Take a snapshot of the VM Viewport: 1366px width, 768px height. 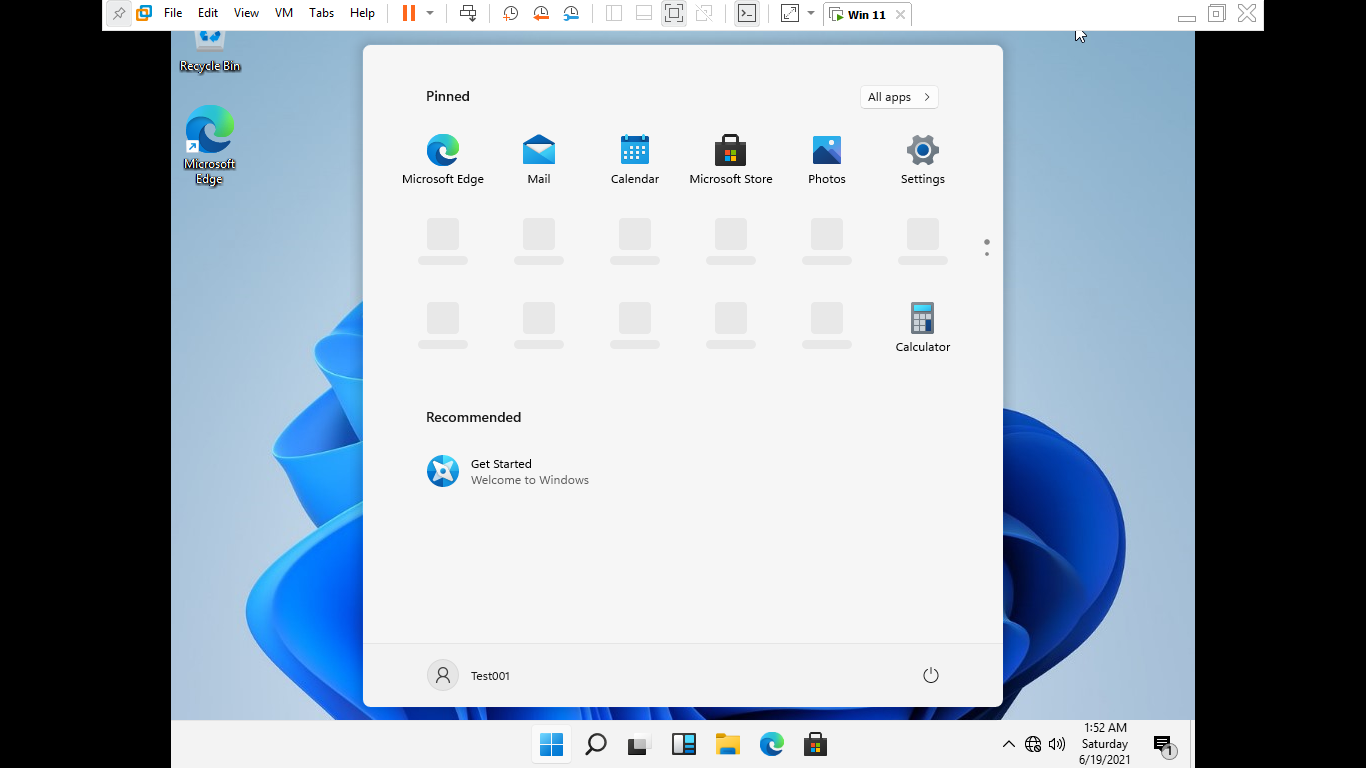(x=510, y=13)
